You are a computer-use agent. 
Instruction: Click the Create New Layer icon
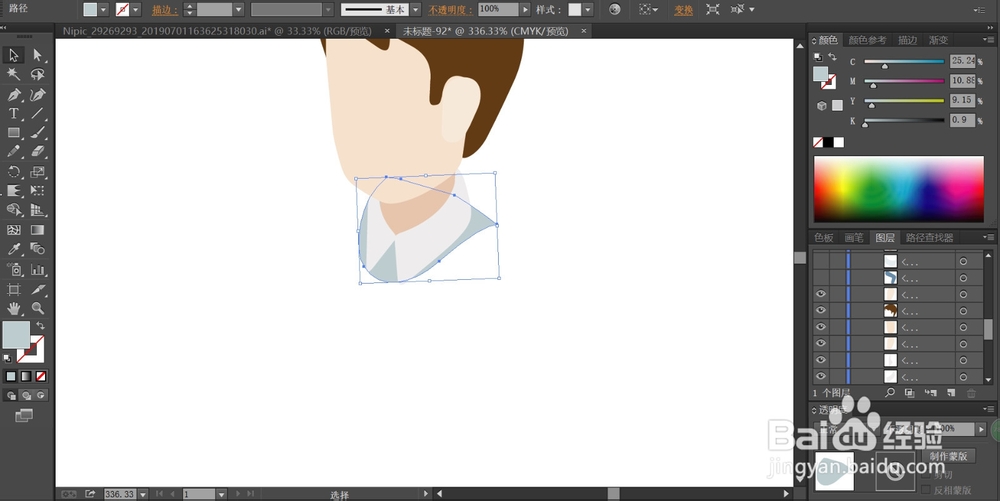coord(951,393)
